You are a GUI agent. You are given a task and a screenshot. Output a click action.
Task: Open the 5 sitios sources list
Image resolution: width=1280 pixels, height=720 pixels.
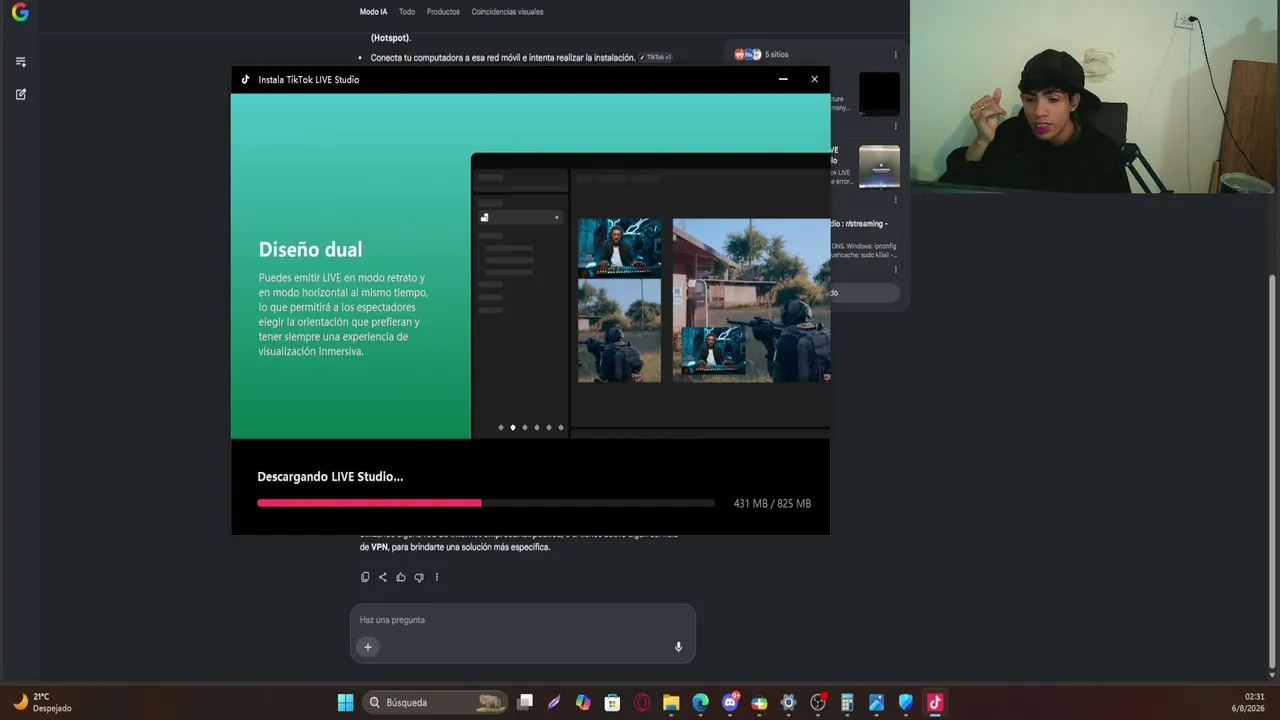click(762, 55)
